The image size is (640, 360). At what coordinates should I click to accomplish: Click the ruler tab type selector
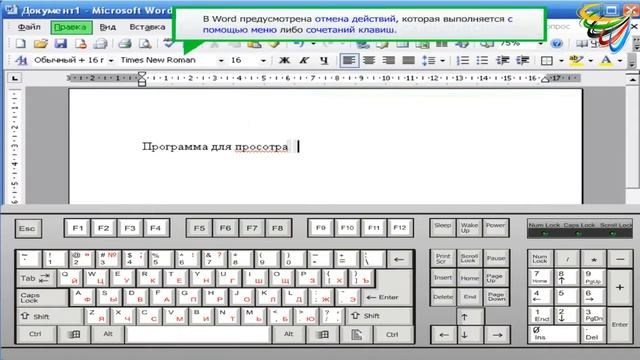(15, 78)
